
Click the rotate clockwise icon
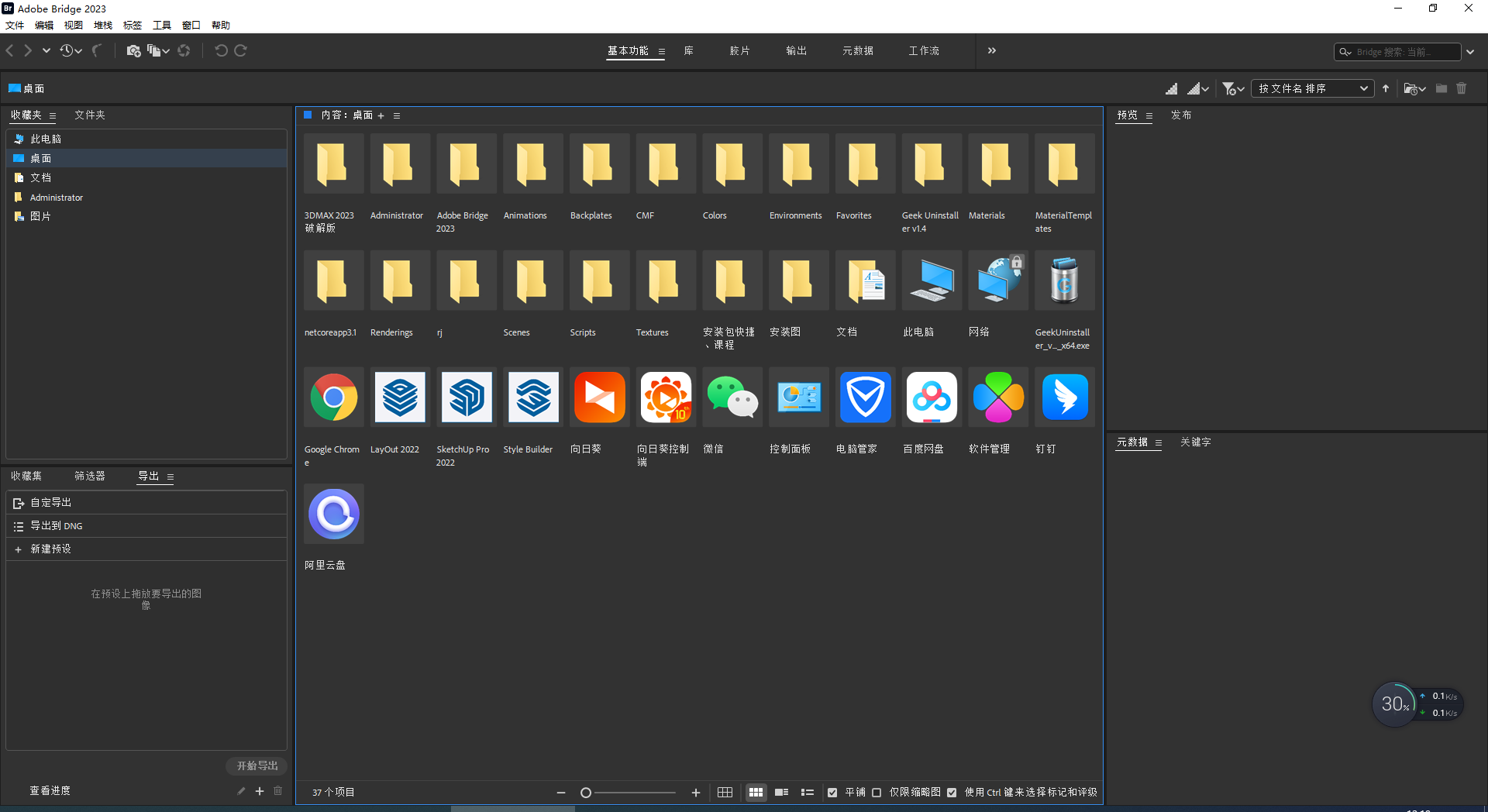tap(241, 50)
